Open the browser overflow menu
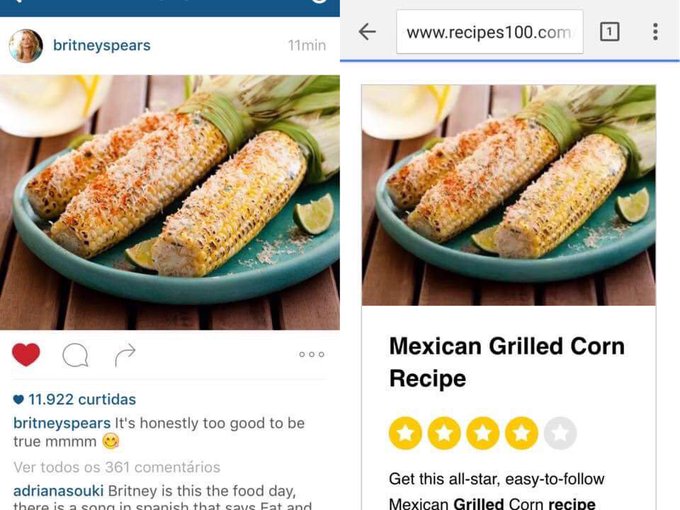The height and width of the screenshot is (510, 680). pos(655,32)
